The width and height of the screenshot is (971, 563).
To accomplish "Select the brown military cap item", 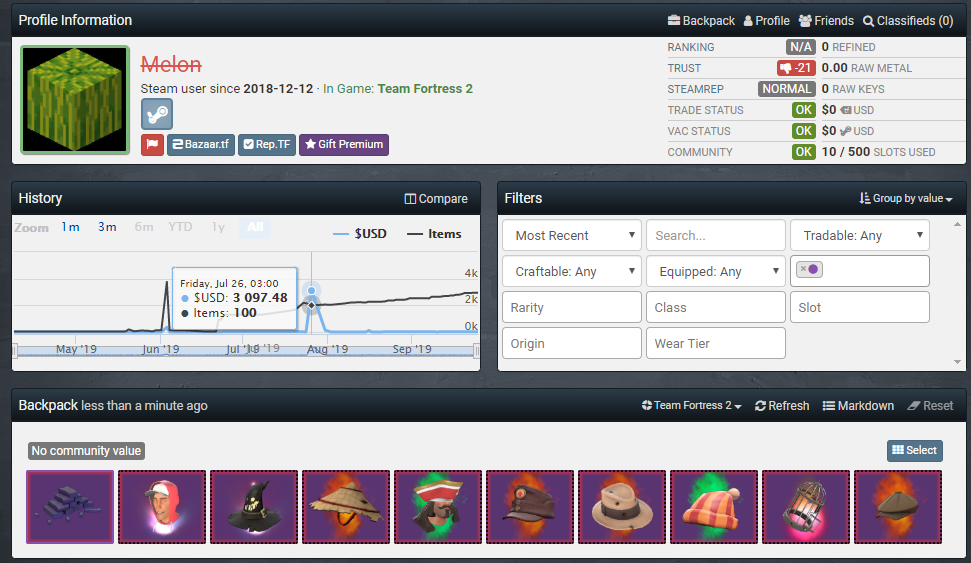I will 530,507.
